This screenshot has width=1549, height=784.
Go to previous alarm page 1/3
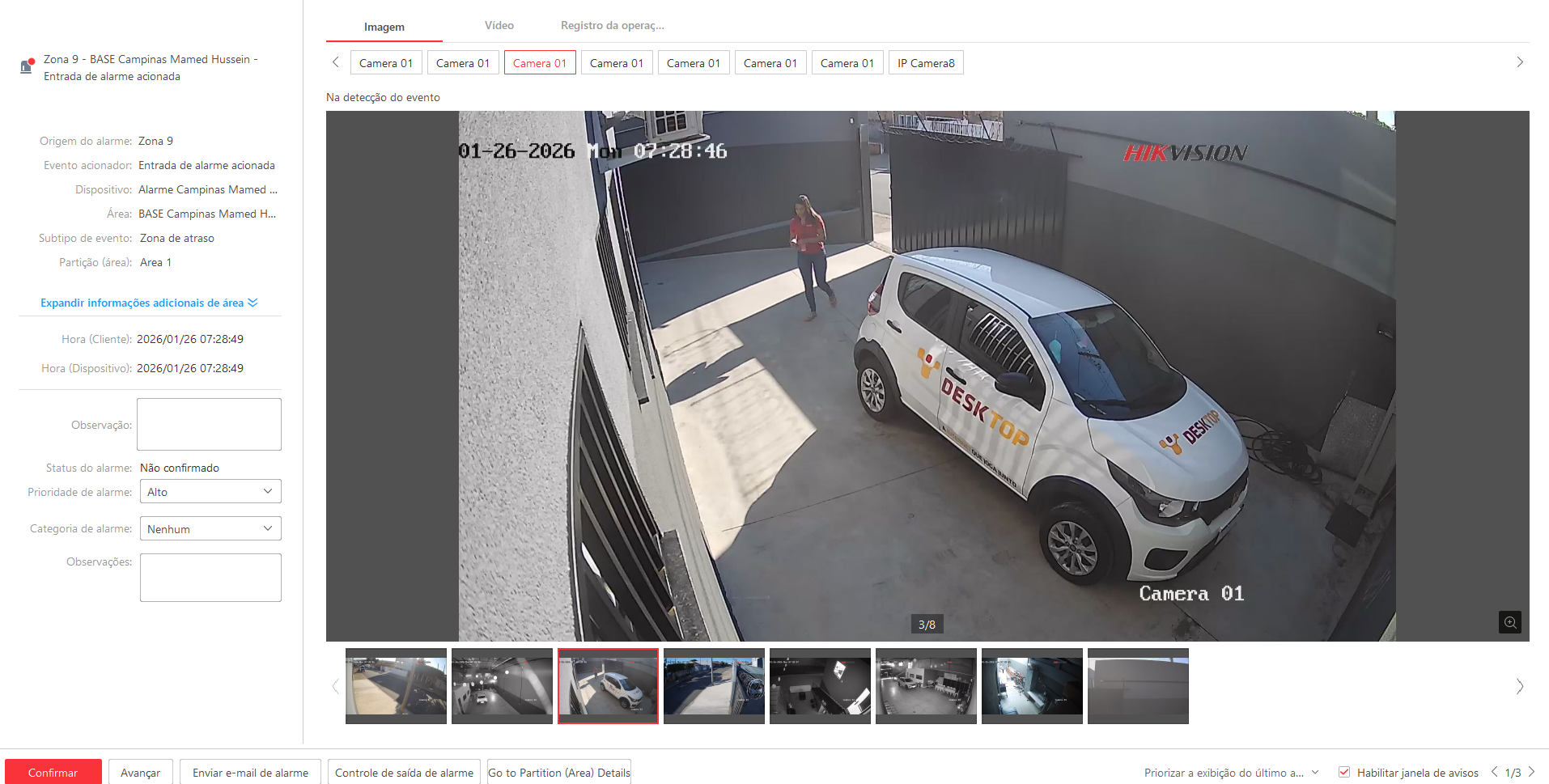point(1494,772)
